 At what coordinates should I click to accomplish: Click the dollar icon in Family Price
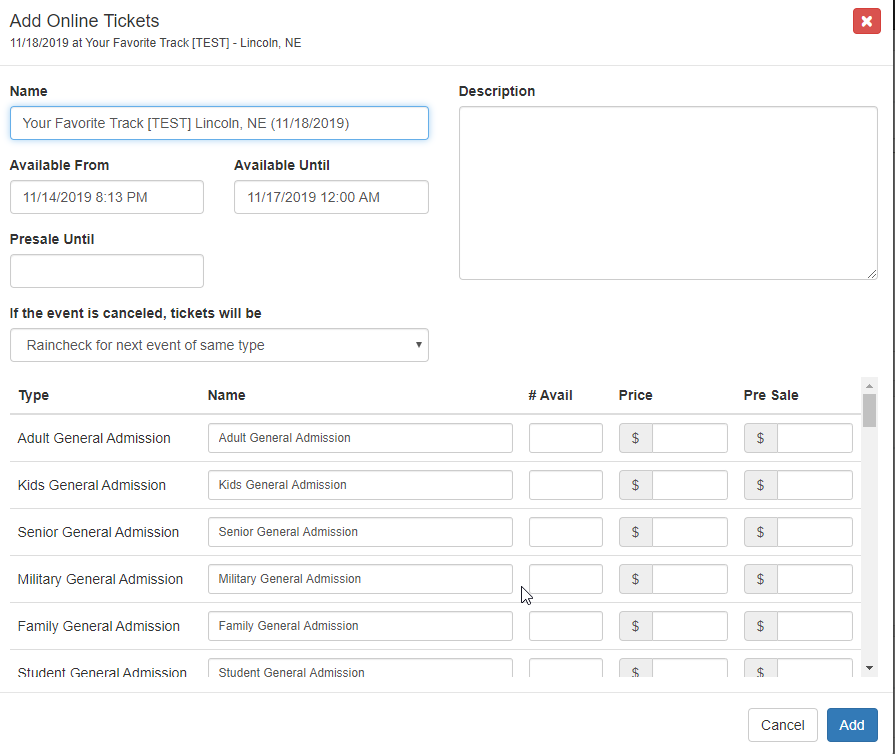point(636,626)
